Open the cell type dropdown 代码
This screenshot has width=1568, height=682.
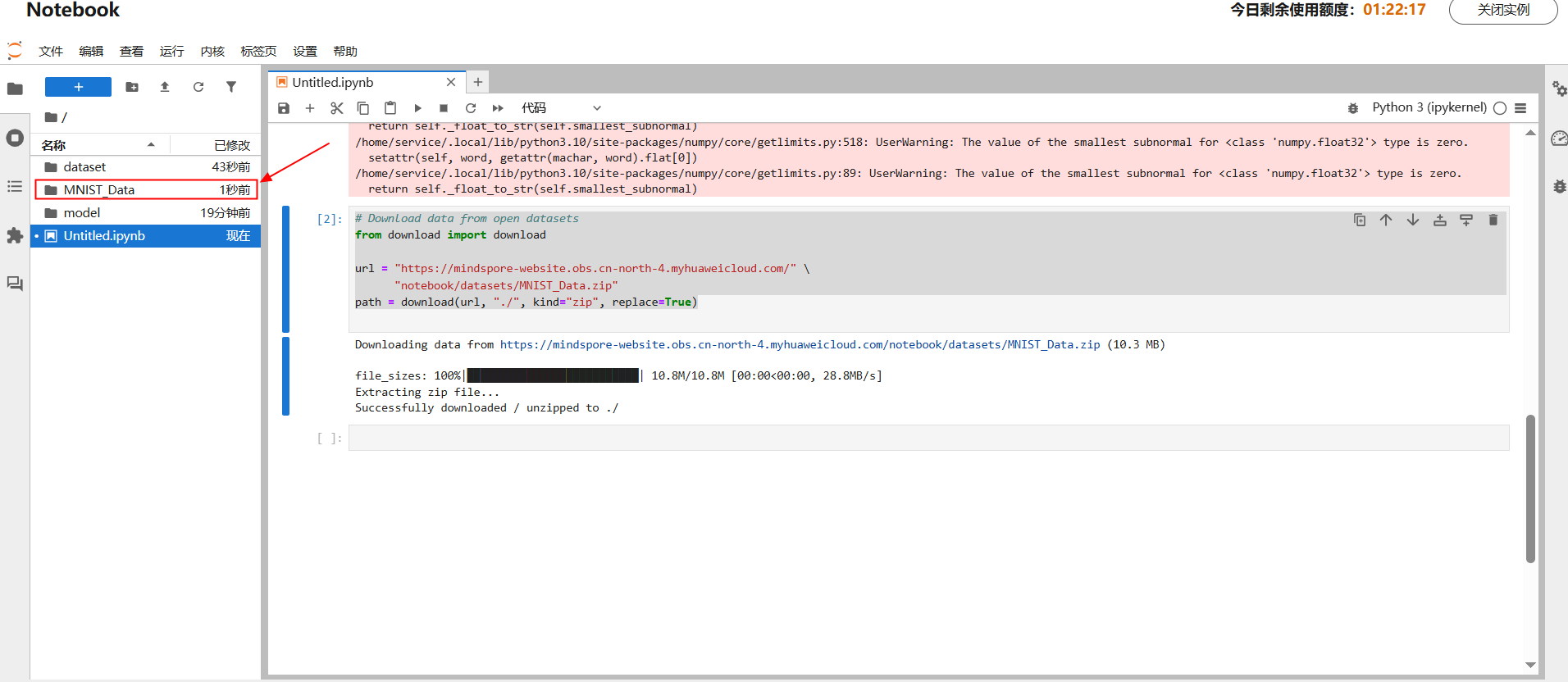[x=561, y=108]
